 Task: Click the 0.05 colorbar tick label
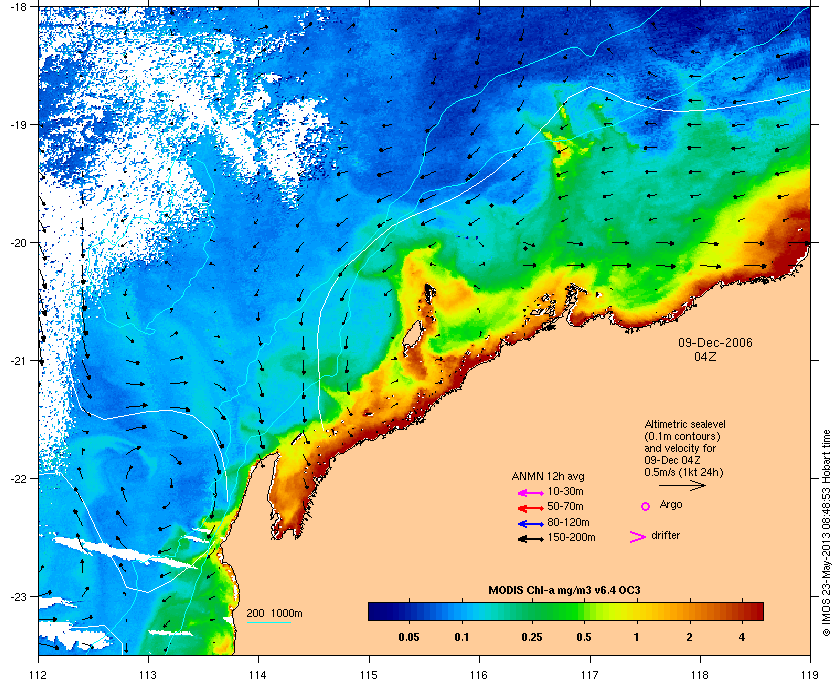point(409,638)
